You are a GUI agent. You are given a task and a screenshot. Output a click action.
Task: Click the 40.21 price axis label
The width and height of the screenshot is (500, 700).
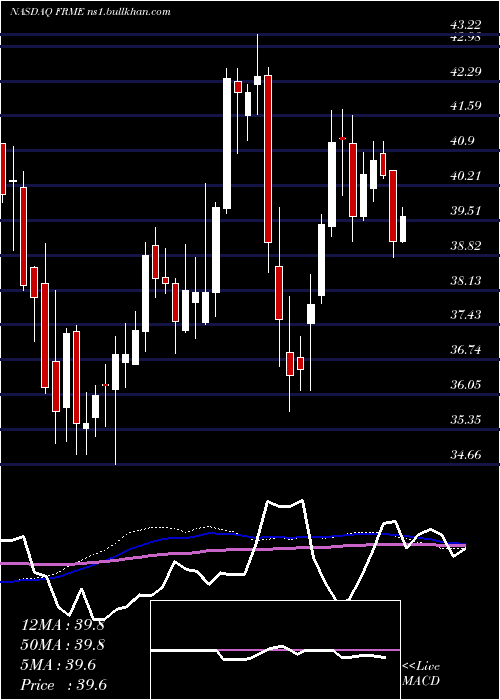465,176
